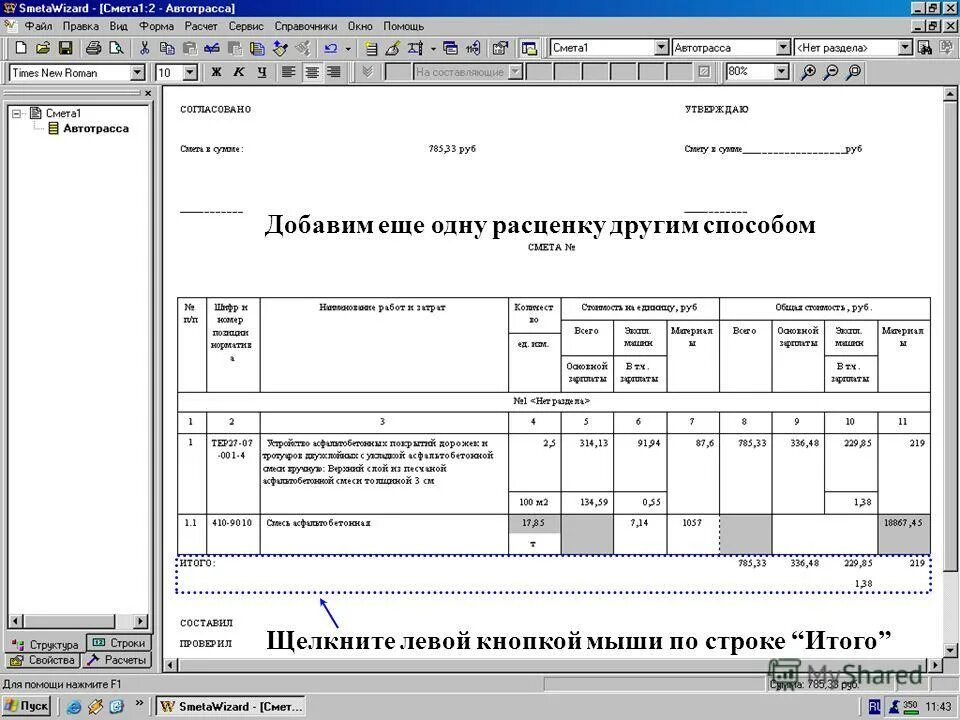Align text center
960x720 pixels.
[x=312, y=72]
